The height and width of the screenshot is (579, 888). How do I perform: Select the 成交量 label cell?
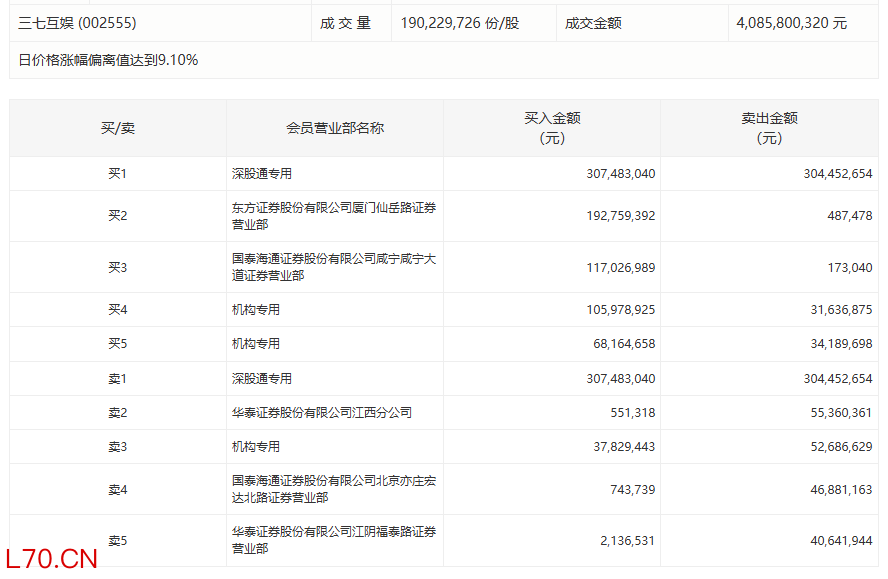pyautogui.click(x=346, y=23)
